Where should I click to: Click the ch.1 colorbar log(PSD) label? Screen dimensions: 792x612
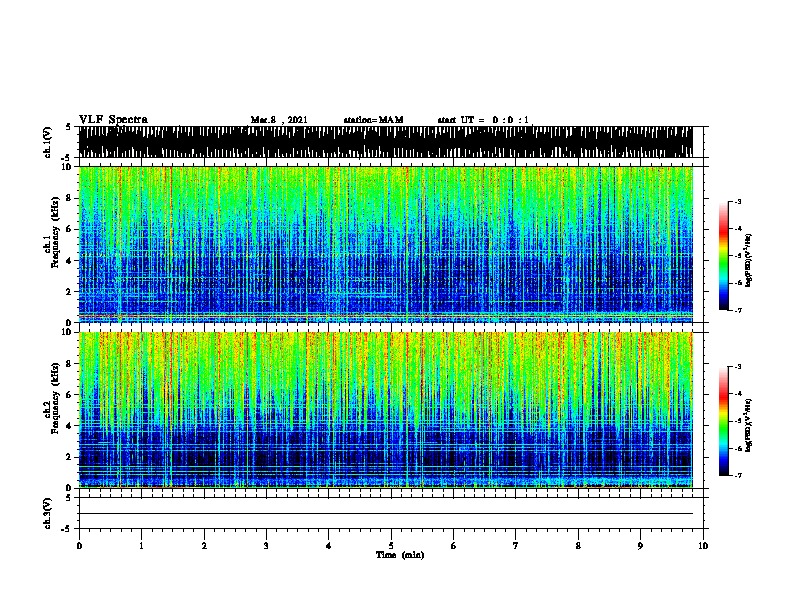point(749,260)
